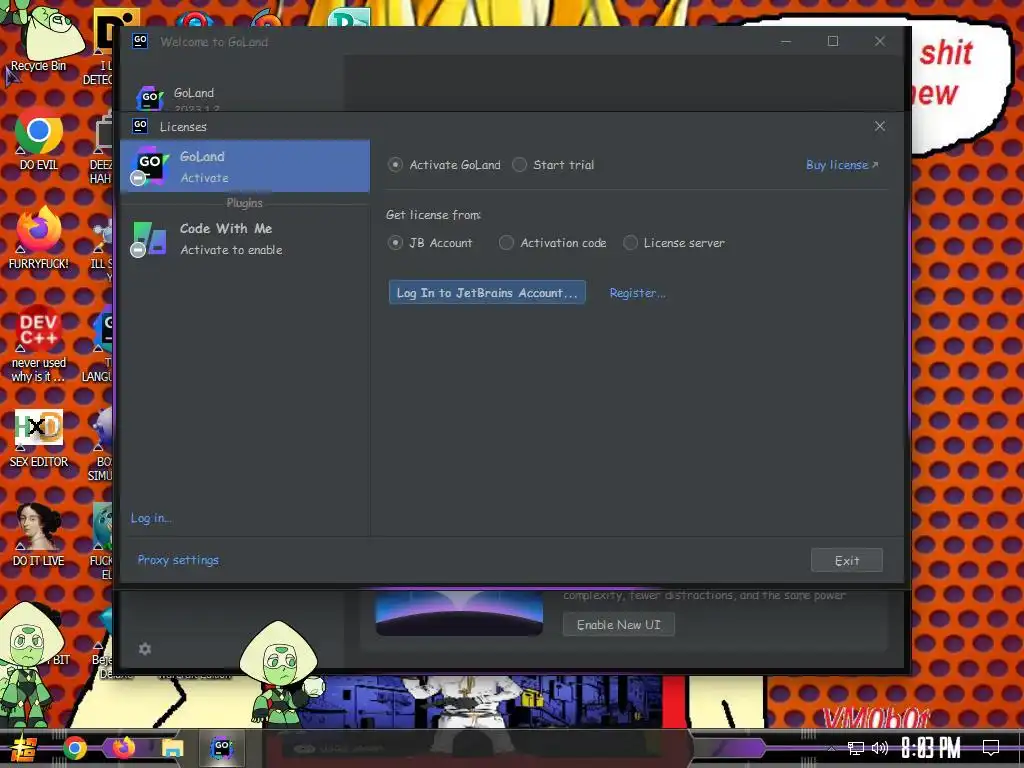Viewport: 1024px width, 768px height.
Task: Click the GoLand taskbar button
Action: coord(222,748)
